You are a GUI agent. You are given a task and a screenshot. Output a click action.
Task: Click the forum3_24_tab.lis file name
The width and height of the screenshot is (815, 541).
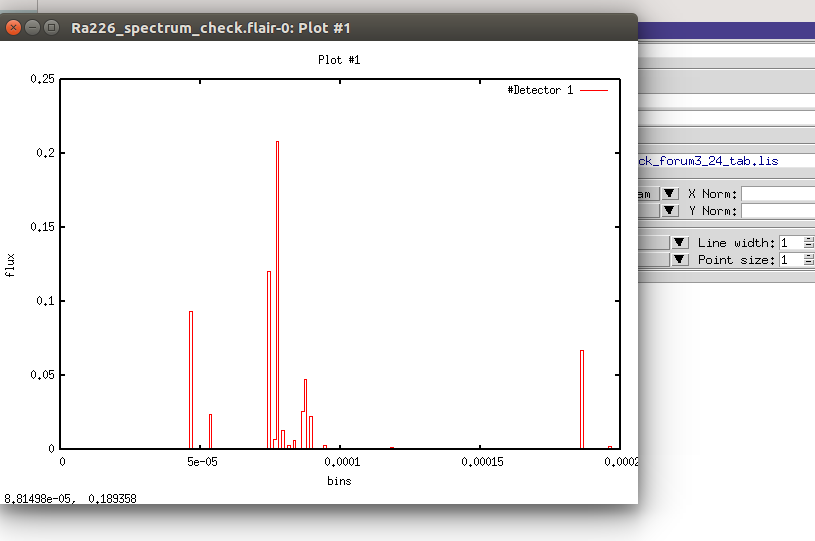[x=708, y=161]
